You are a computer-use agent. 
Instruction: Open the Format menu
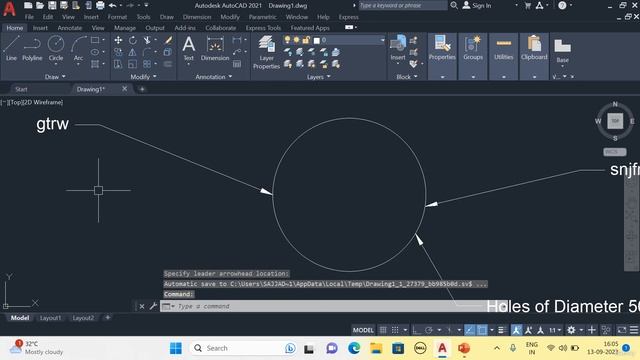[x=118, y=17]
